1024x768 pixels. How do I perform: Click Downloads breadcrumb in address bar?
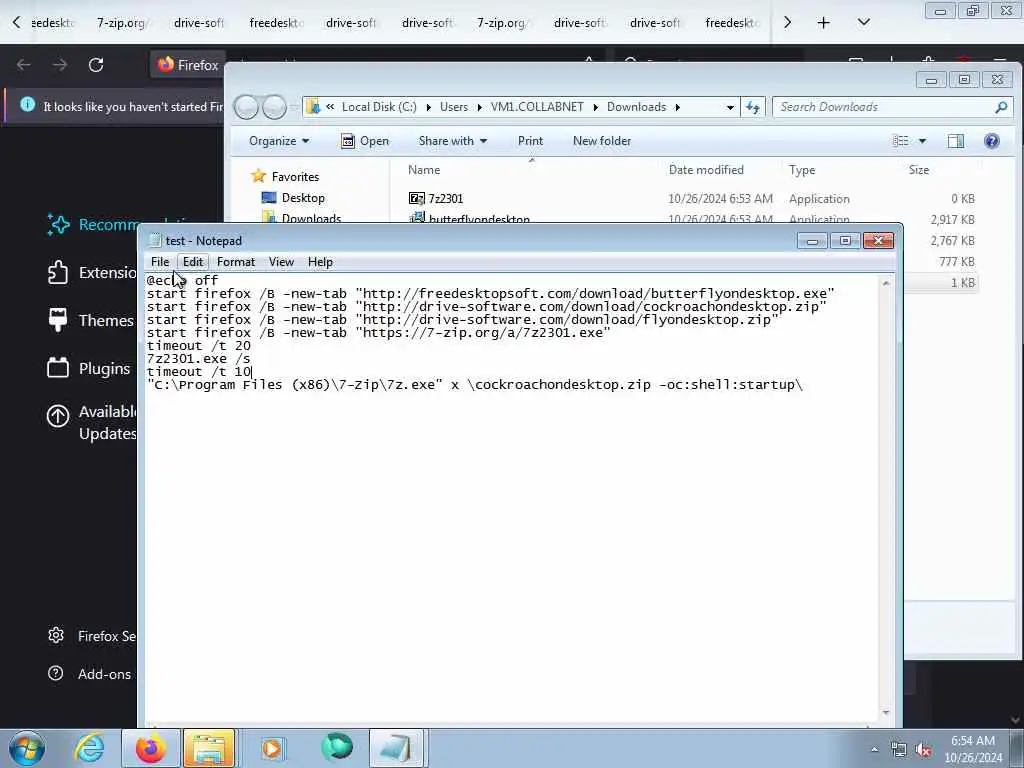[x=636, y=107]
